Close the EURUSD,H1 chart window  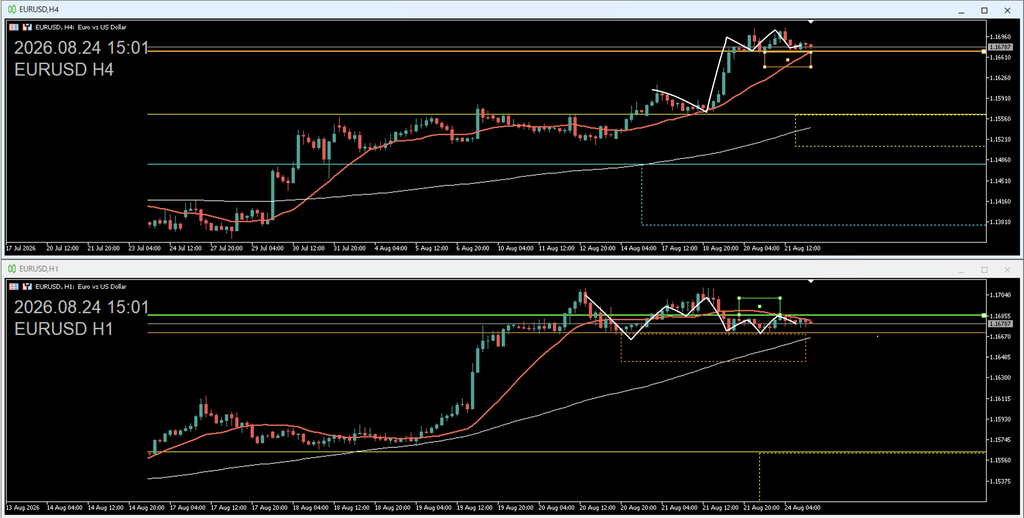[1007, 270]
